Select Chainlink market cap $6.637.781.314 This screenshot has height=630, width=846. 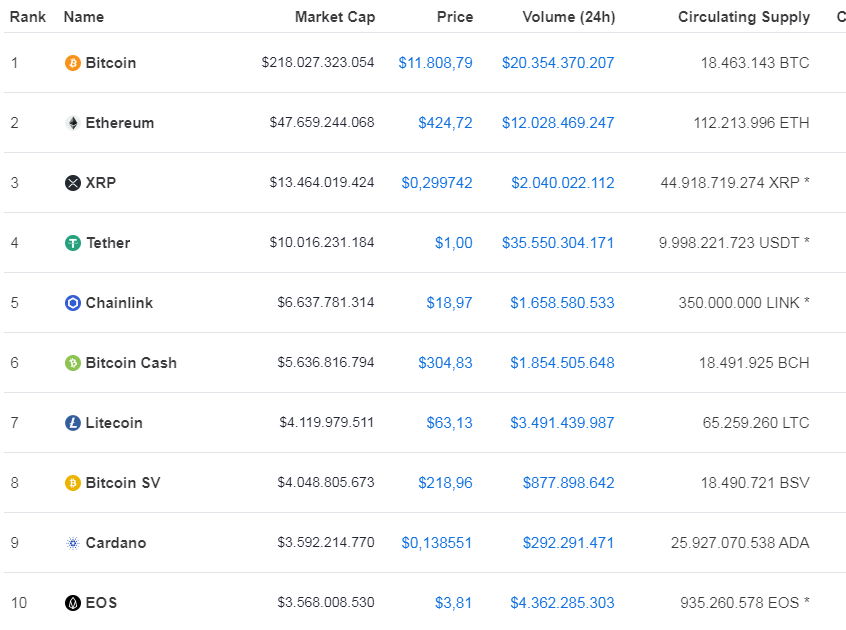point(326,303)
